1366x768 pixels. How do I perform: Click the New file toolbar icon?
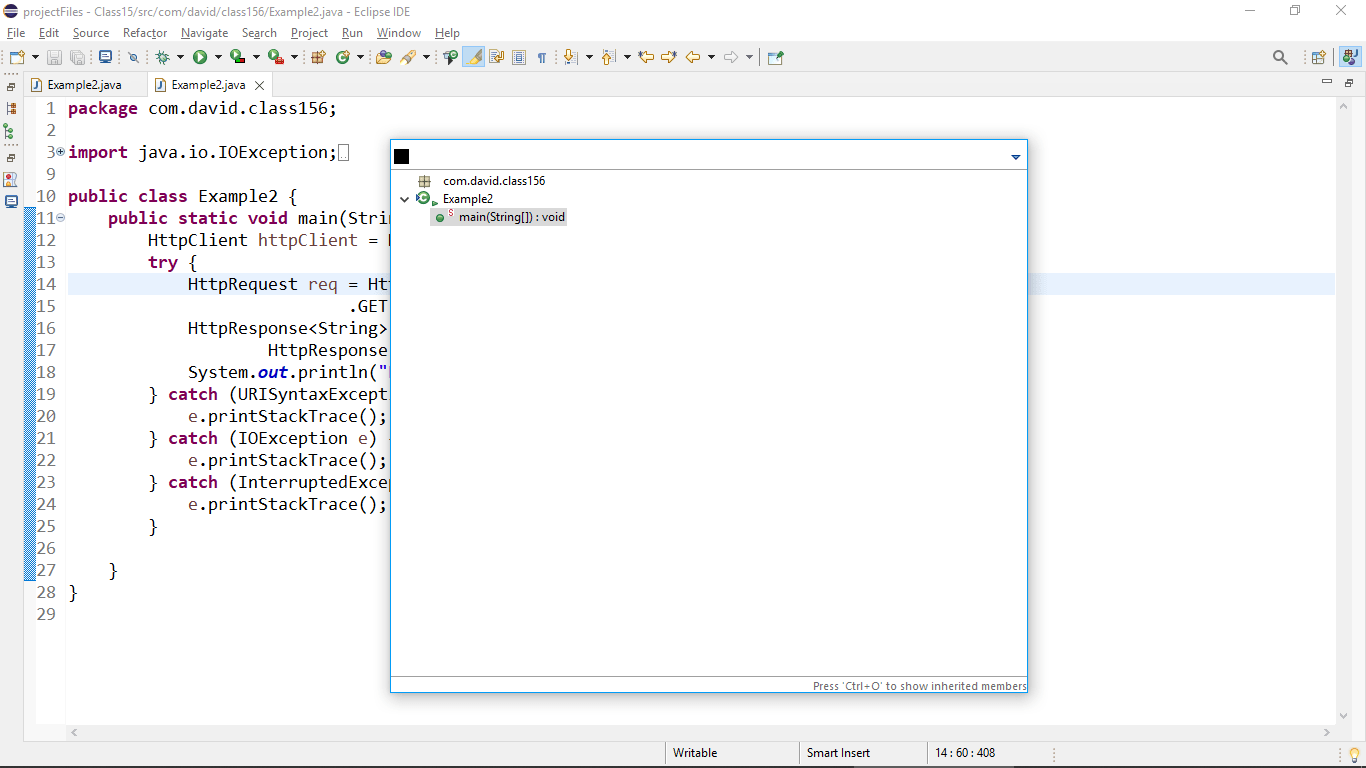click(17, 57)
